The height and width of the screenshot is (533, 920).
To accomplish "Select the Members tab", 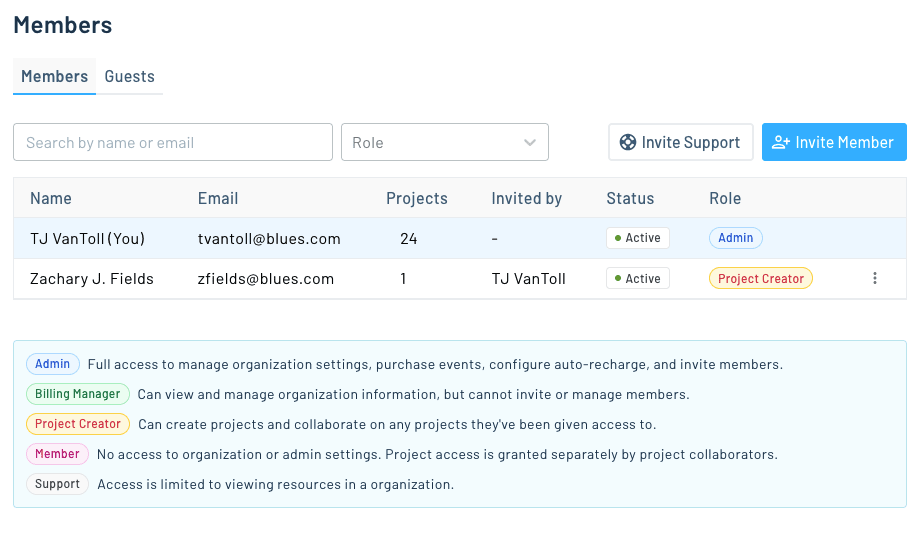I will coord(55,76).
